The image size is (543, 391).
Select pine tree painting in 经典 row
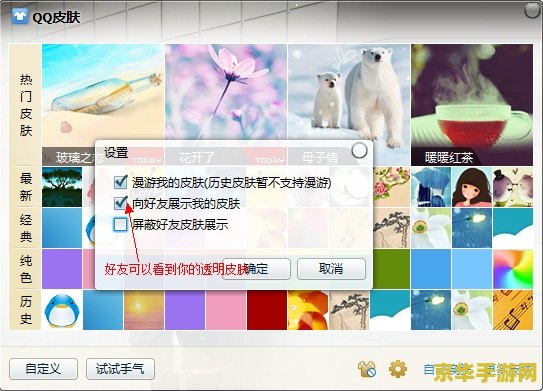(x=391, y=228)
